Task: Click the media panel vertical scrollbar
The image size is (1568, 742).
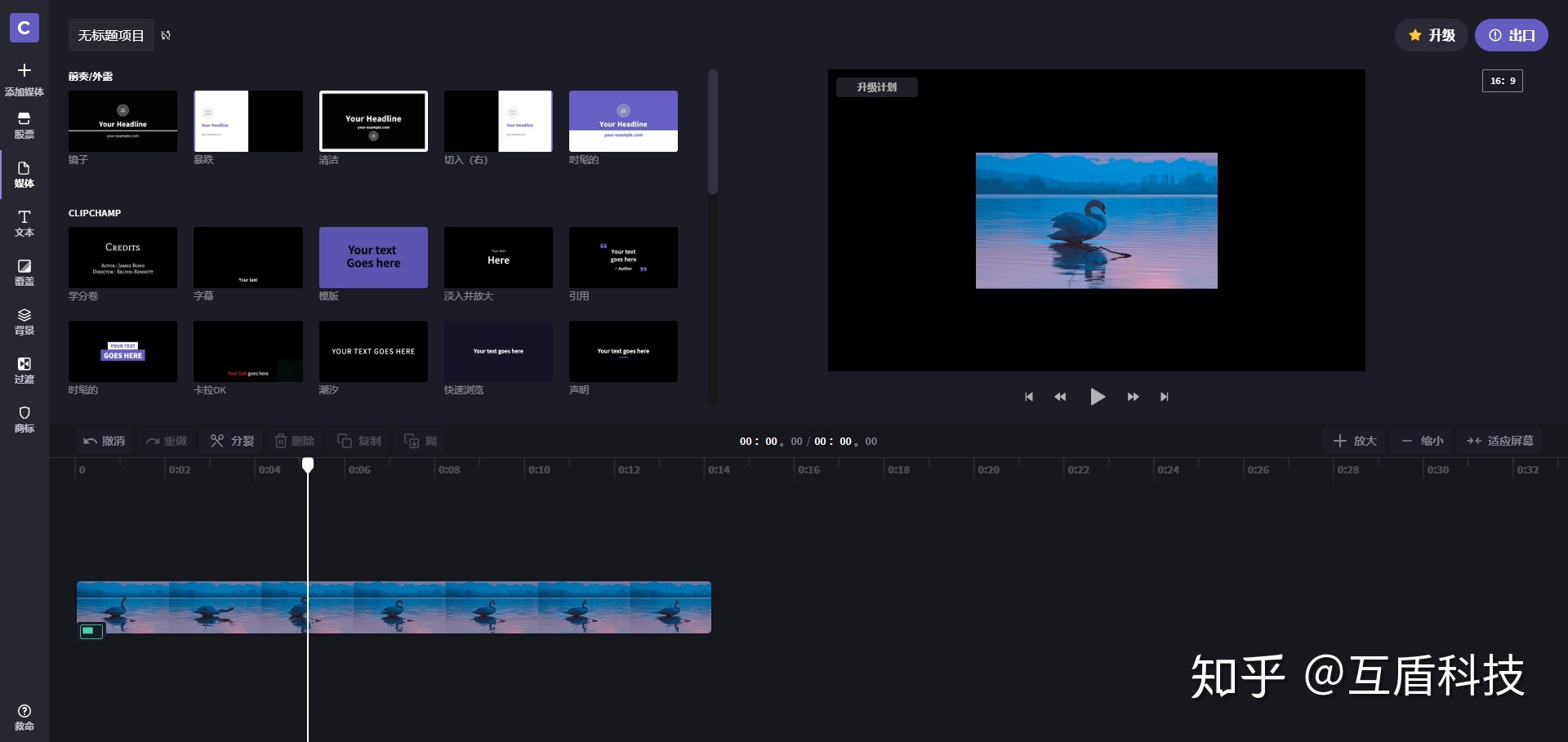Action: point(712,132)
